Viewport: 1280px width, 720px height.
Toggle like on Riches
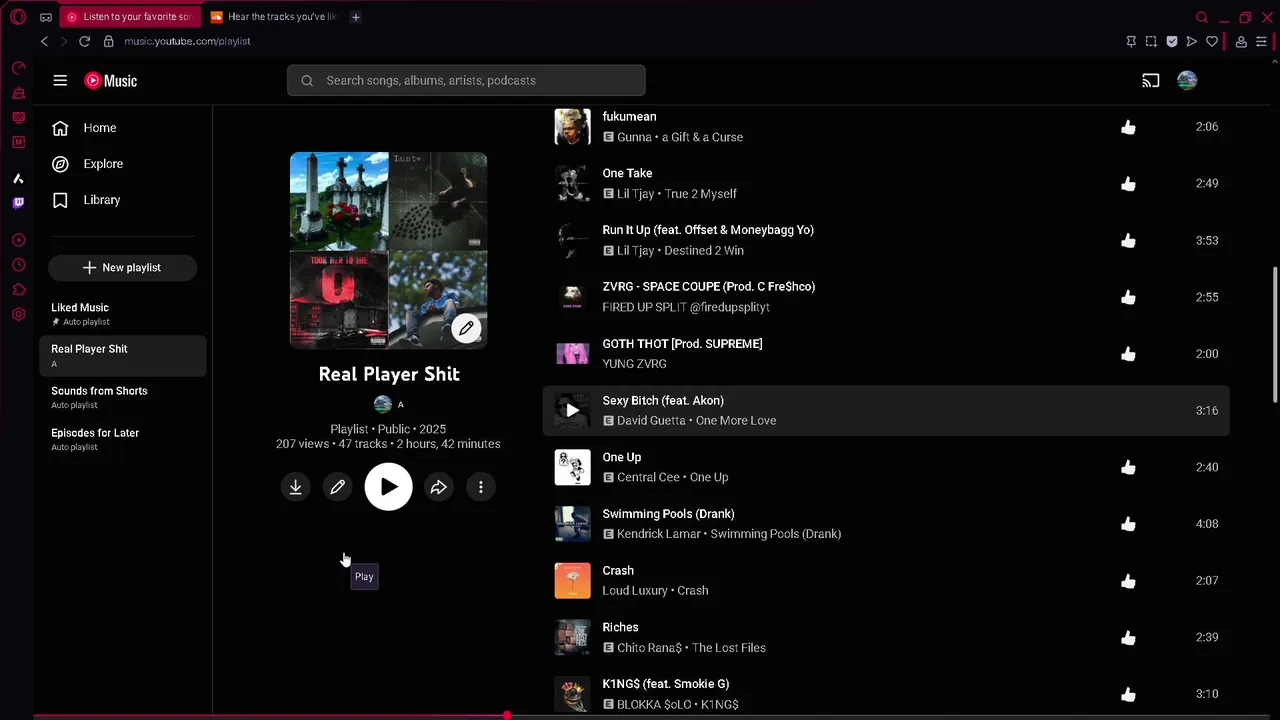1128,638
